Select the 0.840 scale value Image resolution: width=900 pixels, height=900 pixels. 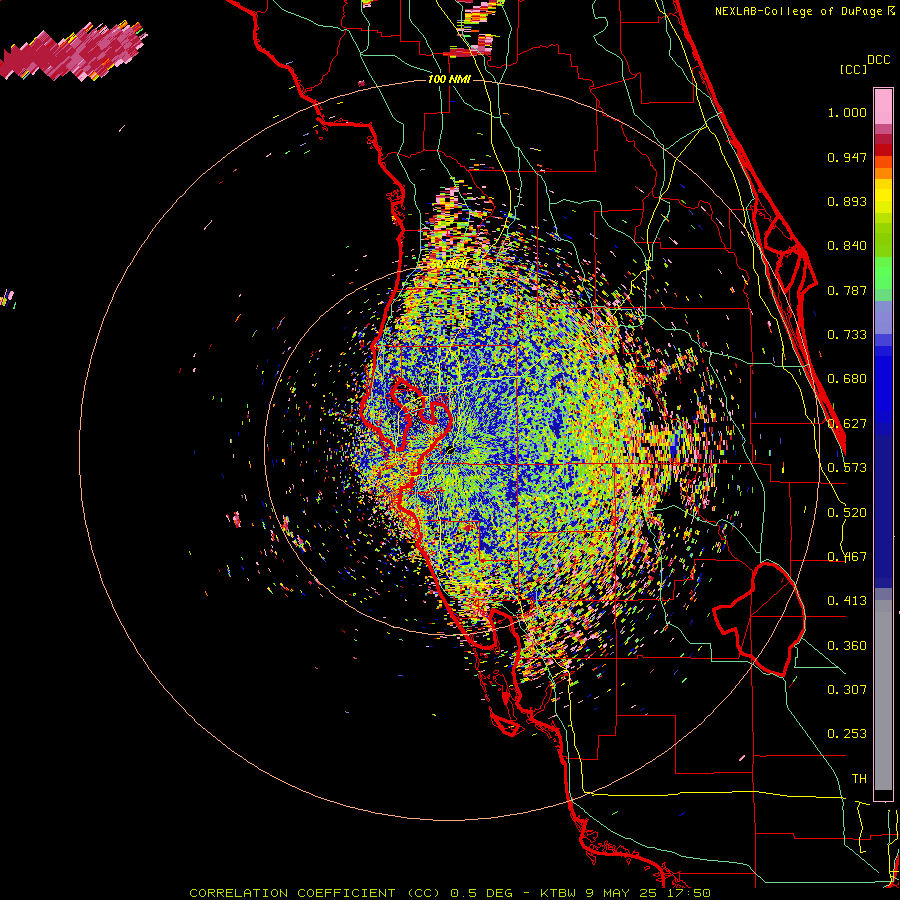pyautogui.click(x=847, y=246)
